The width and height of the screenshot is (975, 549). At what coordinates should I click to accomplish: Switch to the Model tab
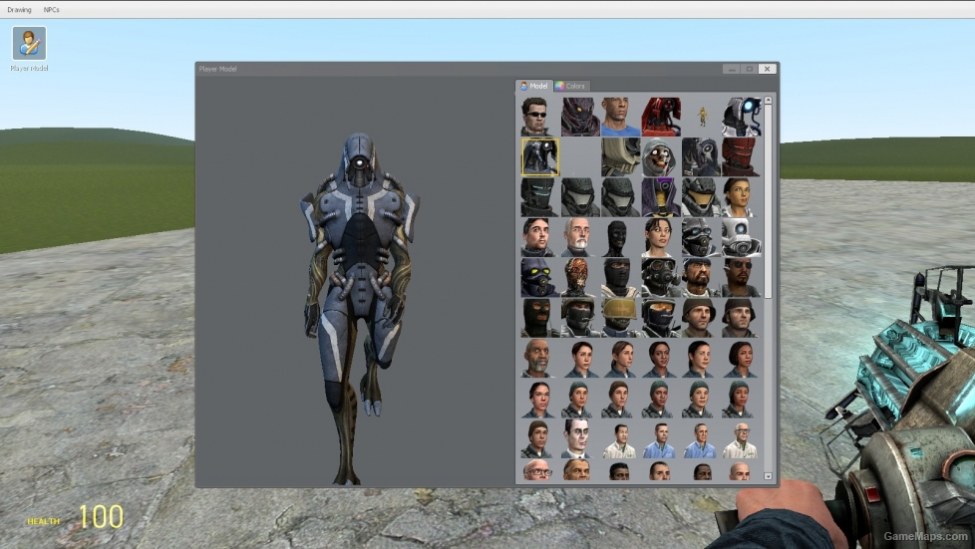click(534, 86)
